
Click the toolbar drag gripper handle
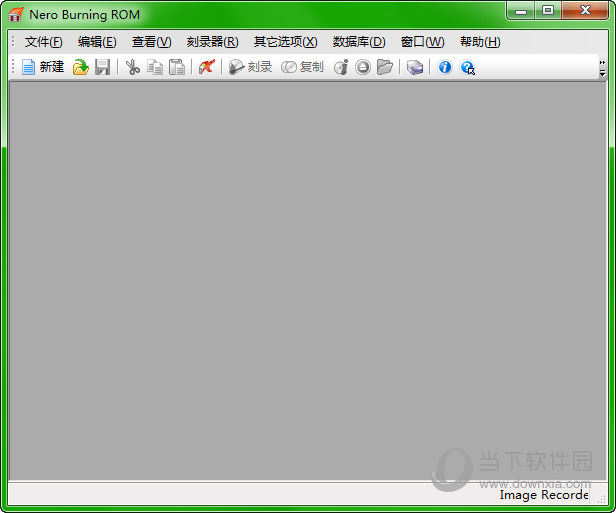pyautogui.click(x=13, y=66)
